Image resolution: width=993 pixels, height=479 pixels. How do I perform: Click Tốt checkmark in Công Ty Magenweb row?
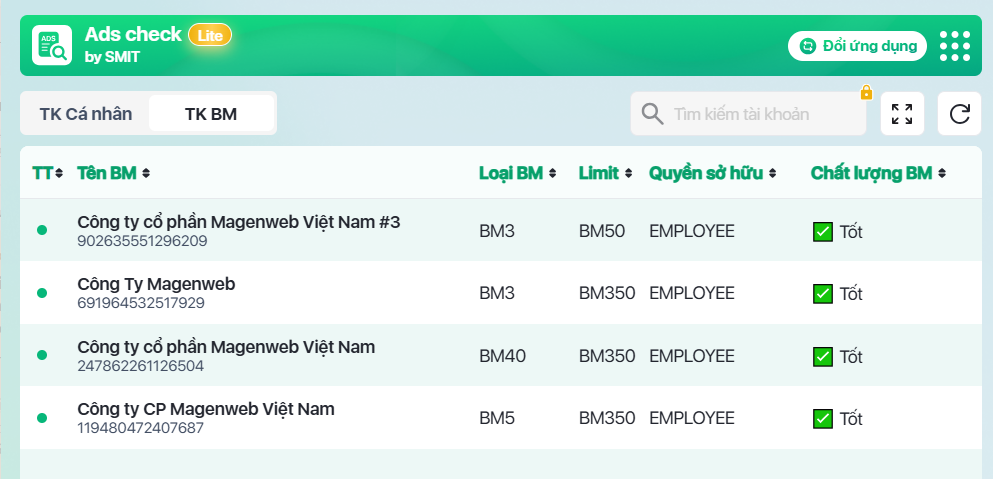(x=823, y=294)
